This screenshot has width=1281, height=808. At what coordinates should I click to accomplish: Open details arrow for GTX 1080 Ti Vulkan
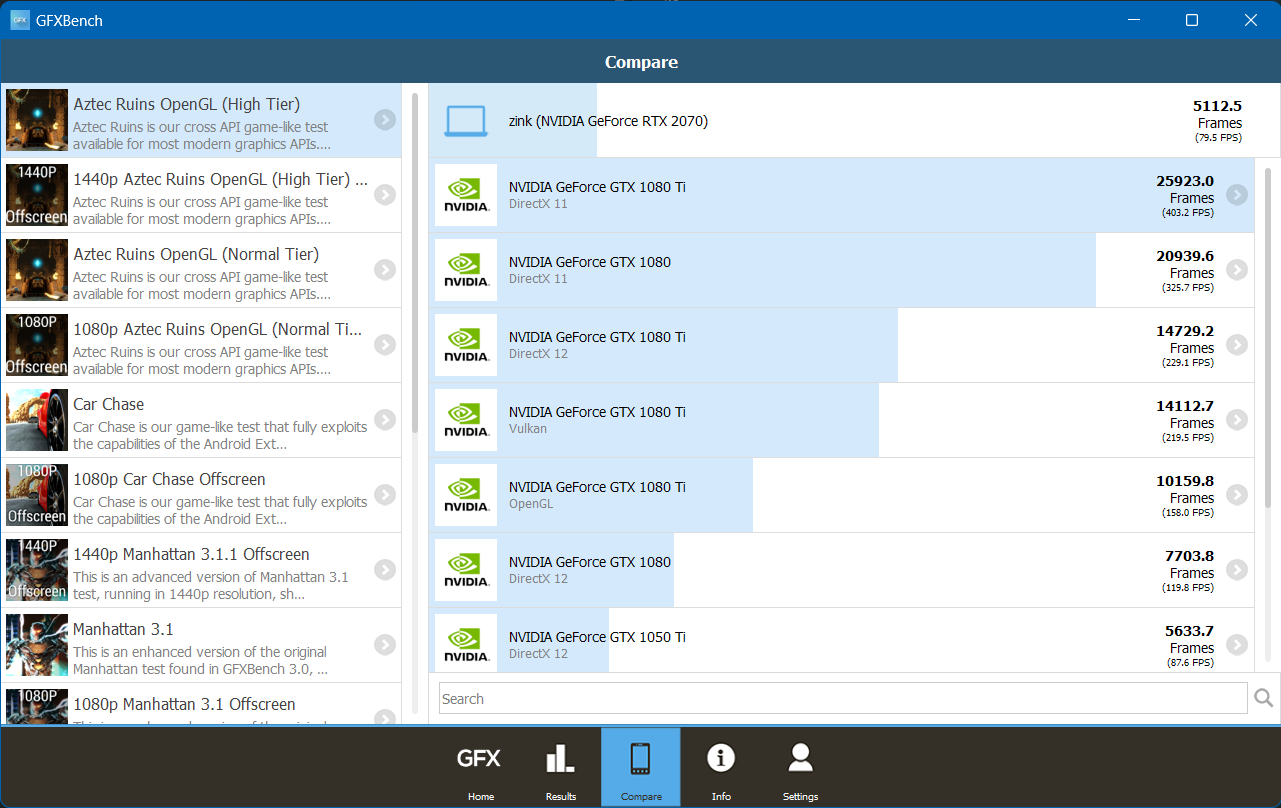pyautogui.click(x=1237, y=420)
